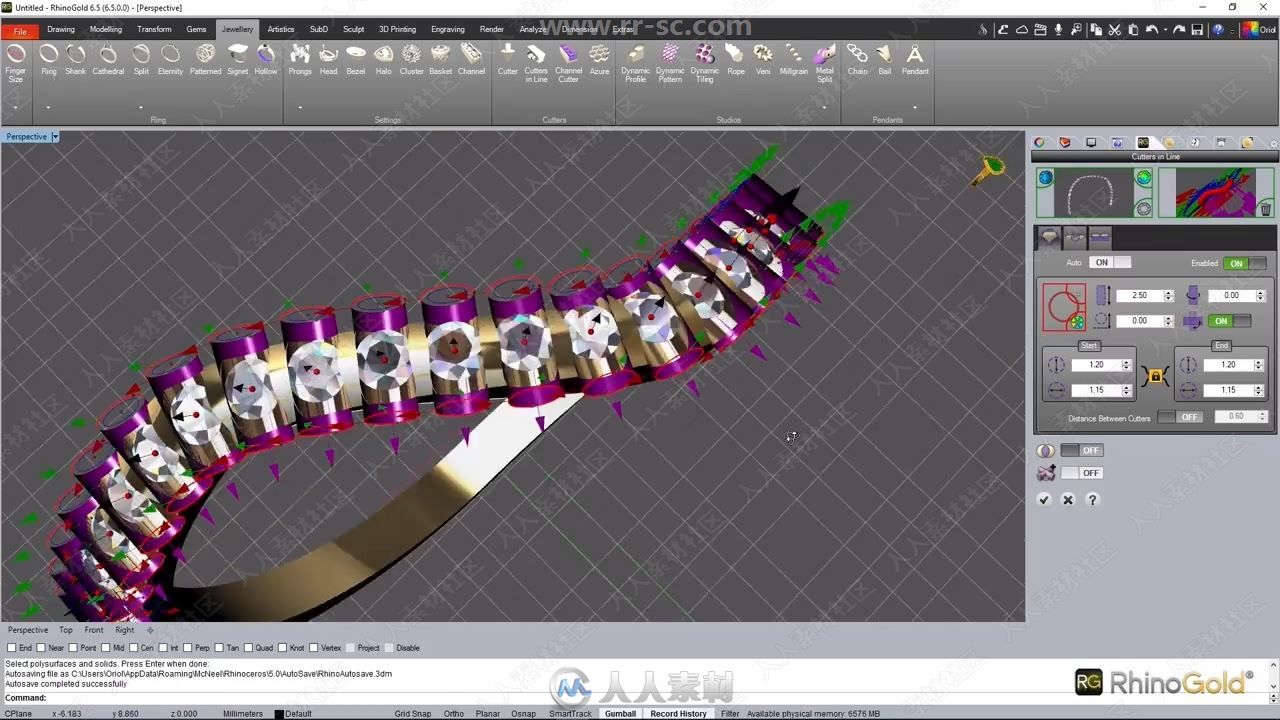
Task: Open the Cluster setting tool
Action: click(x=412, y=60)
